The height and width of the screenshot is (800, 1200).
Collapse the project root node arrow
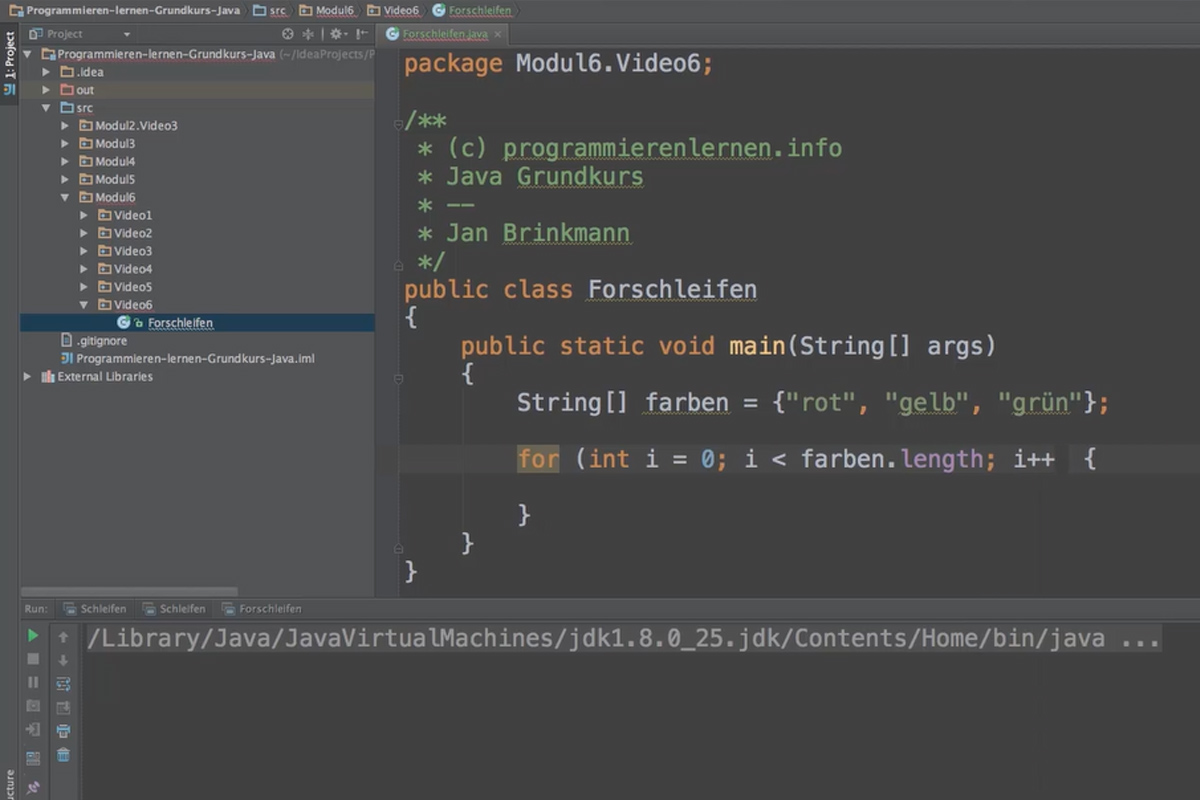(28, 54)
